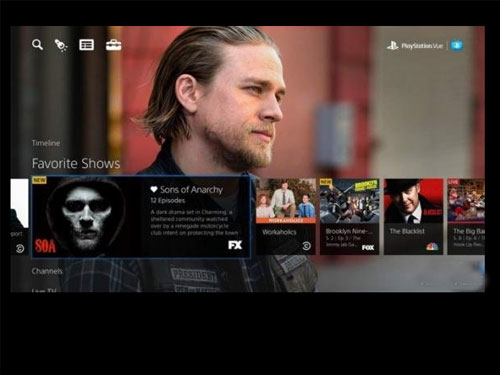The width and height of the screenshot is (500, 375).
Task: Open The Blacklist show tile
Action: pyautogui.click(x=413, y=217)
